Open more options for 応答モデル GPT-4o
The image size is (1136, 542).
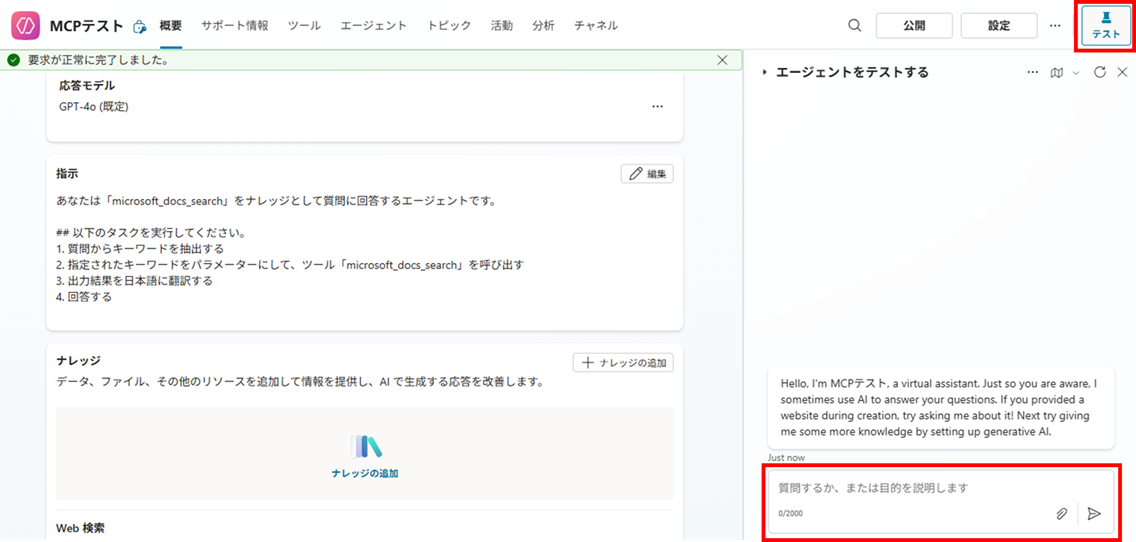pos(657,107)
